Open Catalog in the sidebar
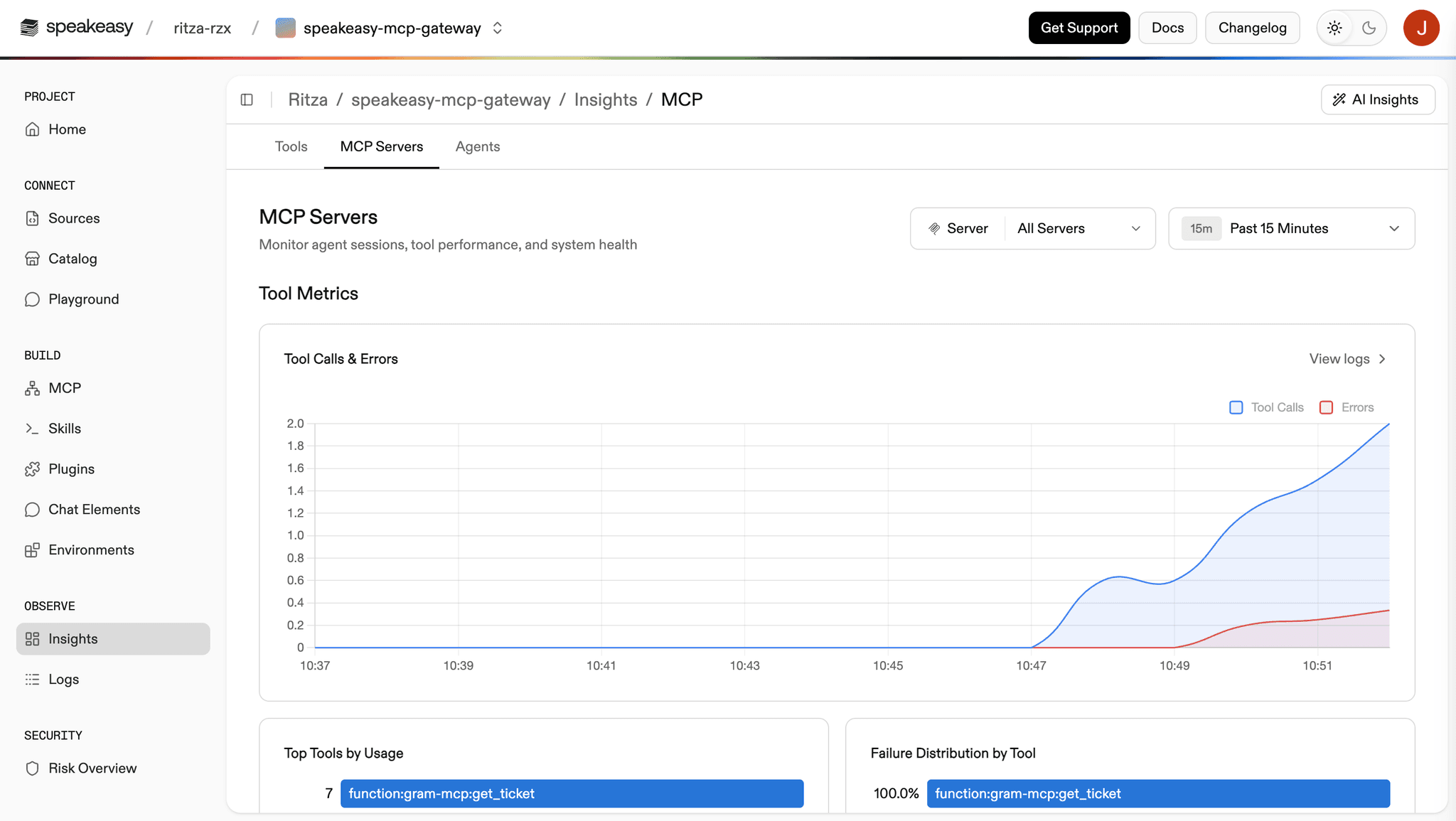Screen dimensions: 1456x821 pos(113,259)
